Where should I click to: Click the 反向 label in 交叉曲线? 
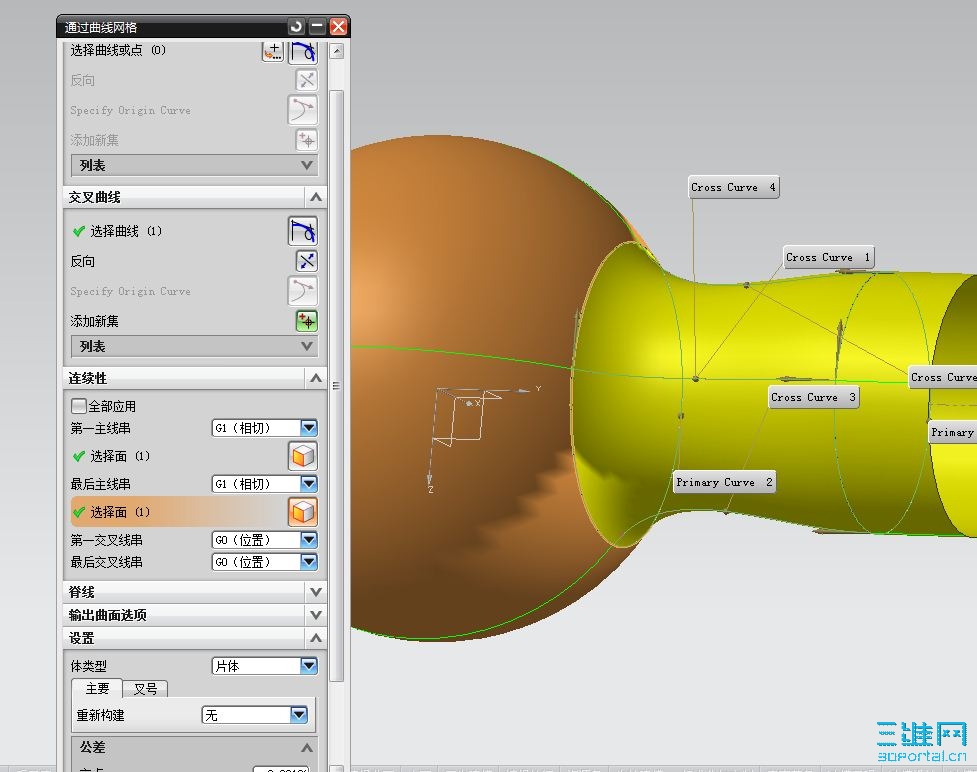[x=82, y=262]
